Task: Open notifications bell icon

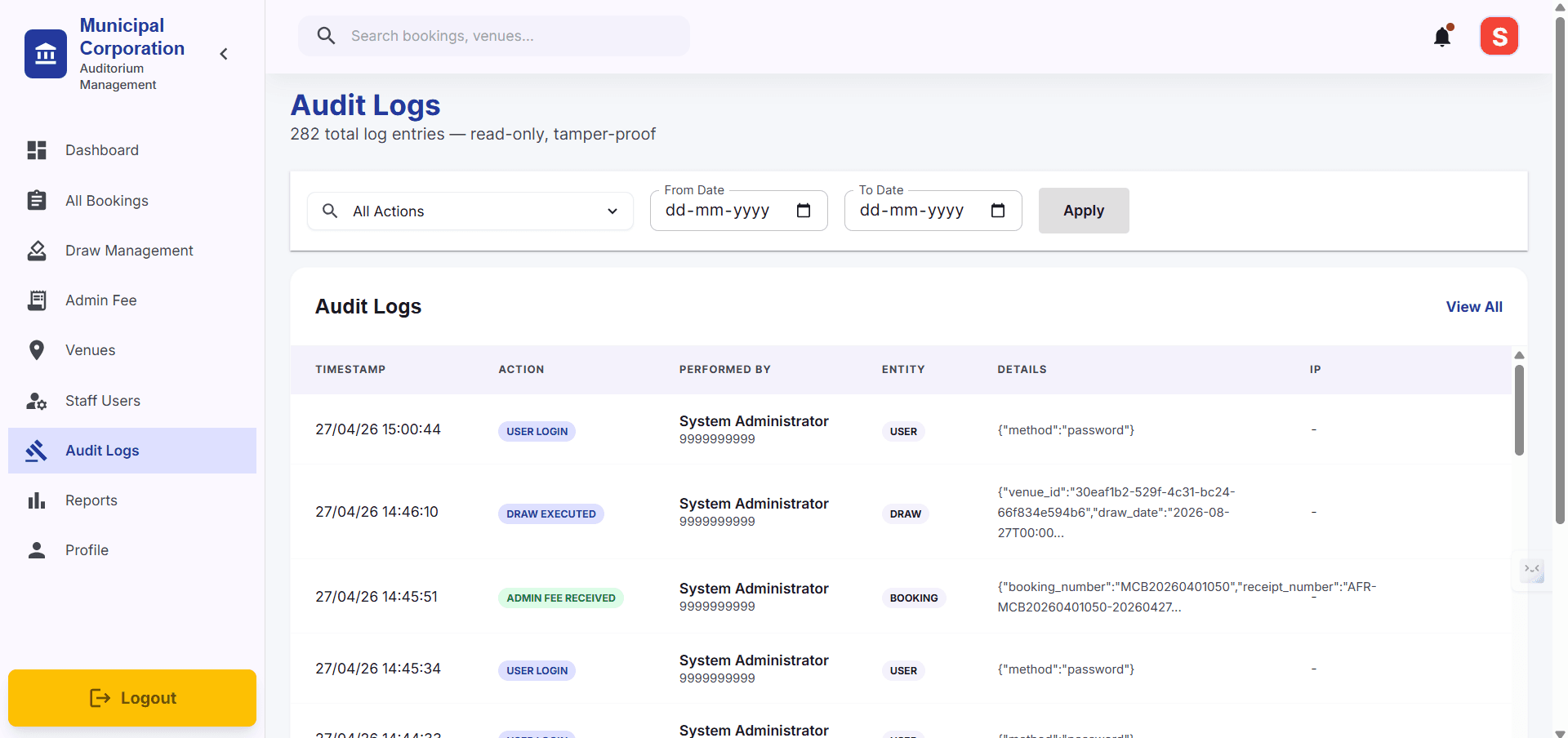Action: coord(1442,37)
